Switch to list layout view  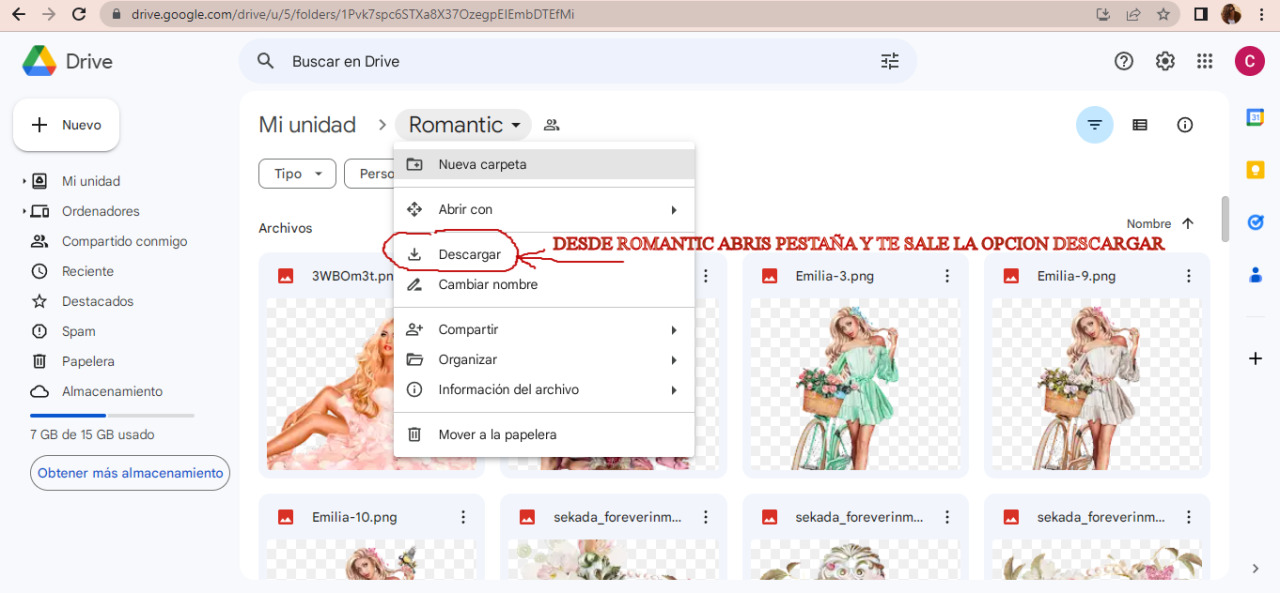point(1140,125)
